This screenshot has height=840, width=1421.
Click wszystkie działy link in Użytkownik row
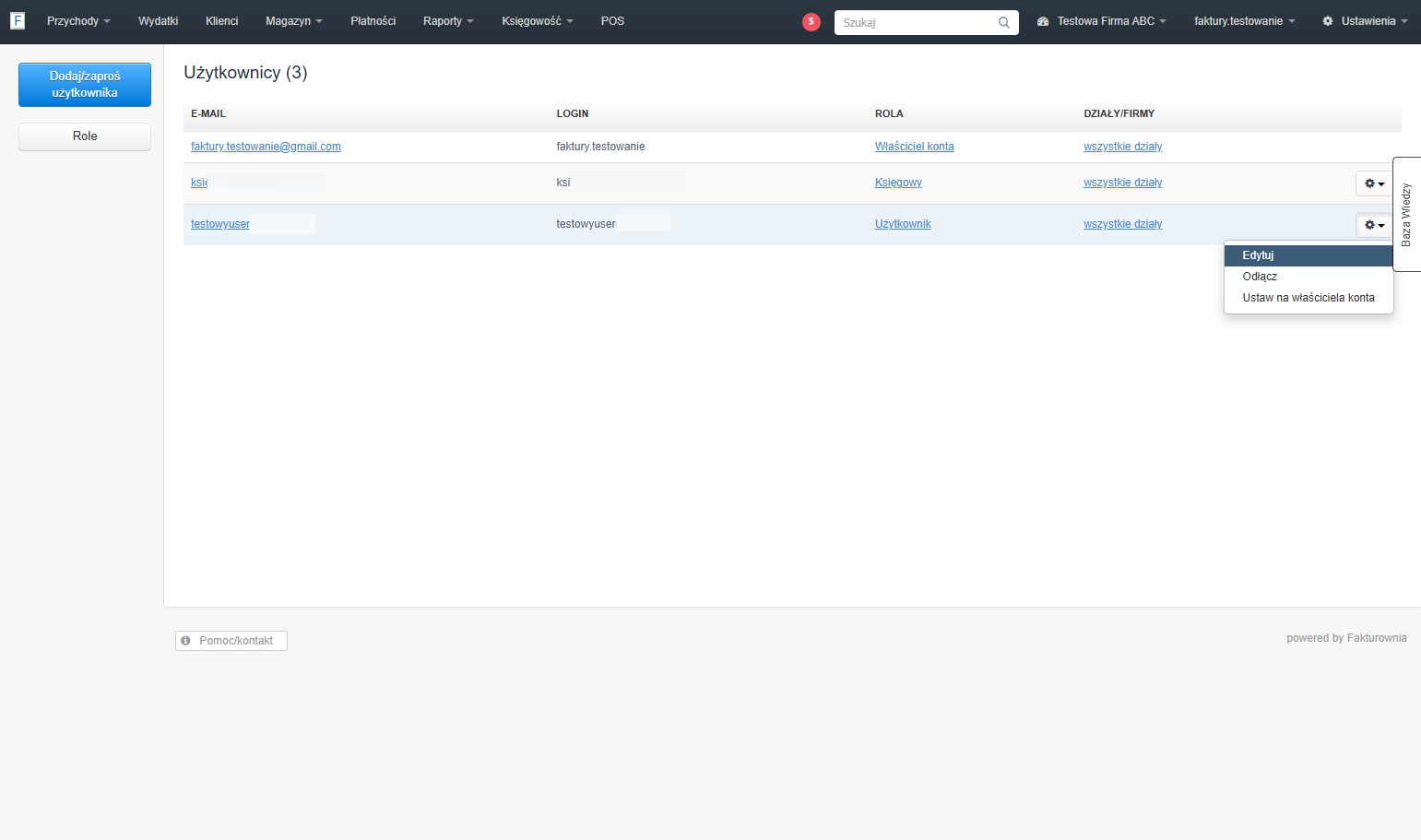pos(1122,224)
